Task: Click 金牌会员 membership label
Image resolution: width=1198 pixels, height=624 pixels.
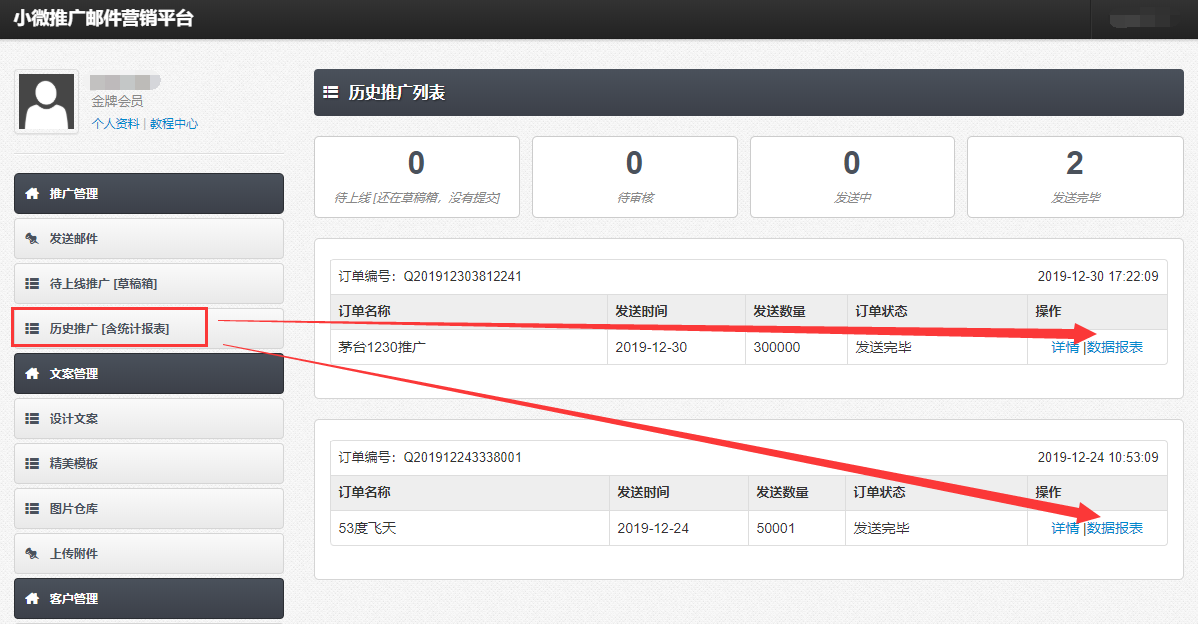Action: tap(117, 101)
